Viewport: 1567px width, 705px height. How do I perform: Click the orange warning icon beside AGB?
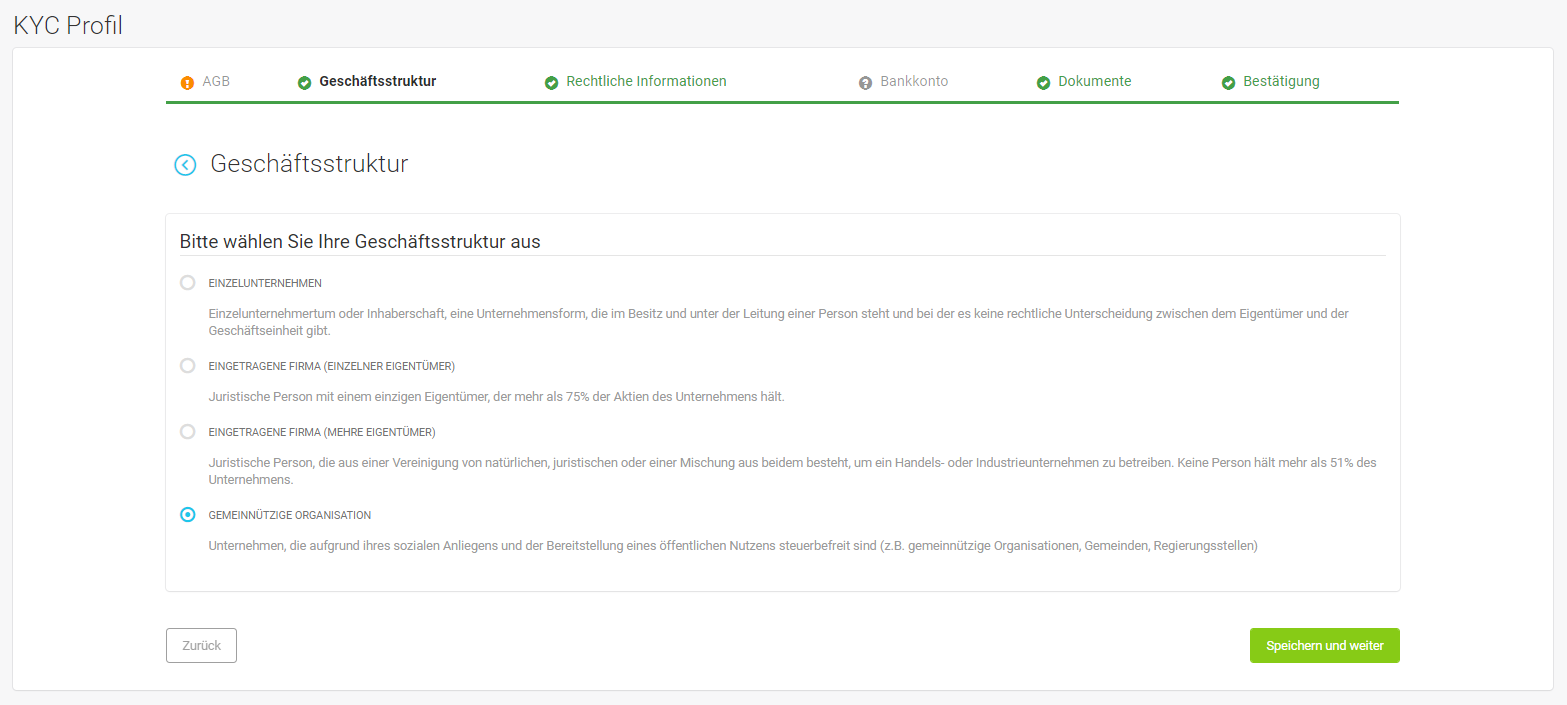click(186, 81)
